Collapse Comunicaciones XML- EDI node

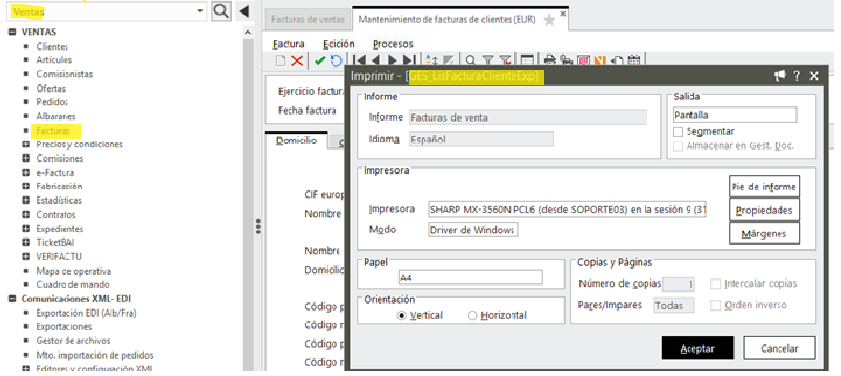pyautogui.click(x=12, y=299)
